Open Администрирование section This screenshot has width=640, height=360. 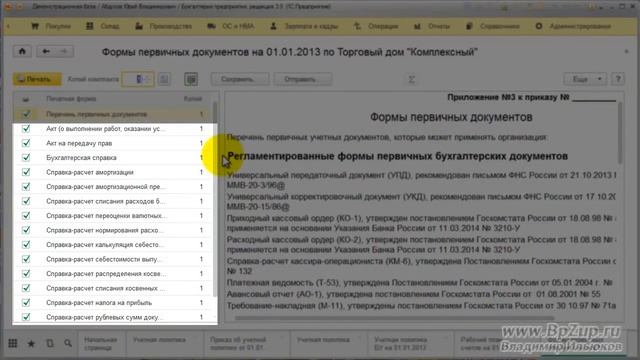(x=573, y=27)
